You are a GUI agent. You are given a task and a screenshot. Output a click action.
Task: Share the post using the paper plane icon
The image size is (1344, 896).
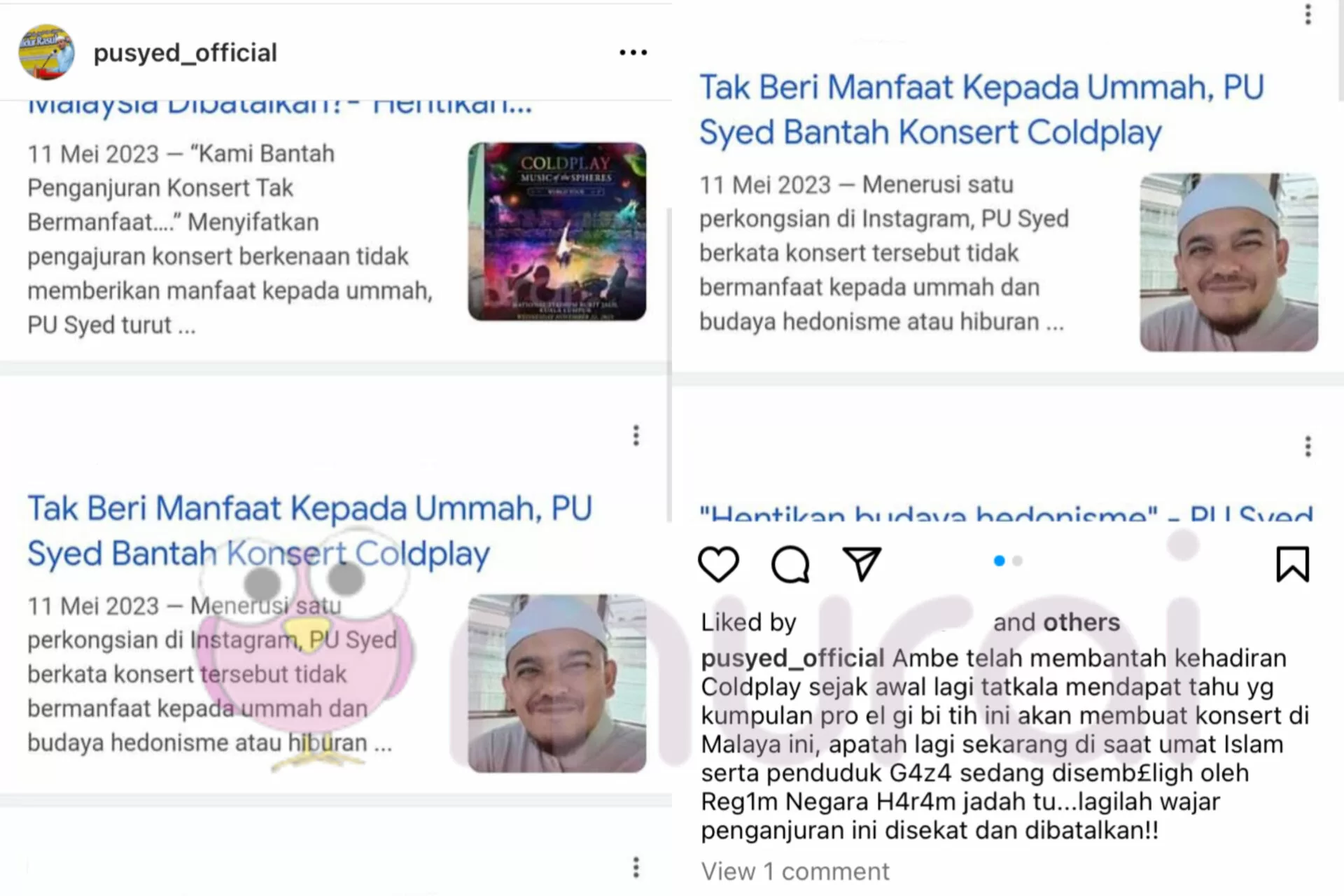(862, 564)
